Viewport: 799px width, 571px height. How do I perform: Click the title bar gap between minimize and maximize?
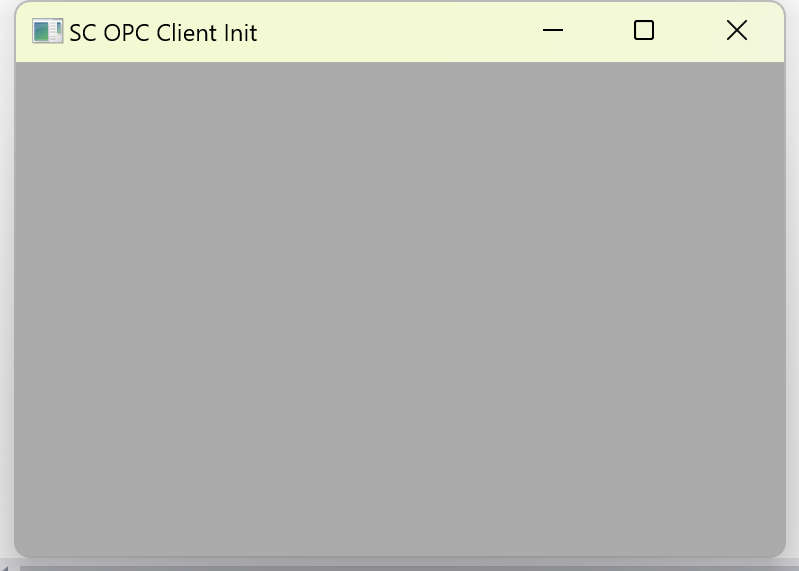point(598,31)
